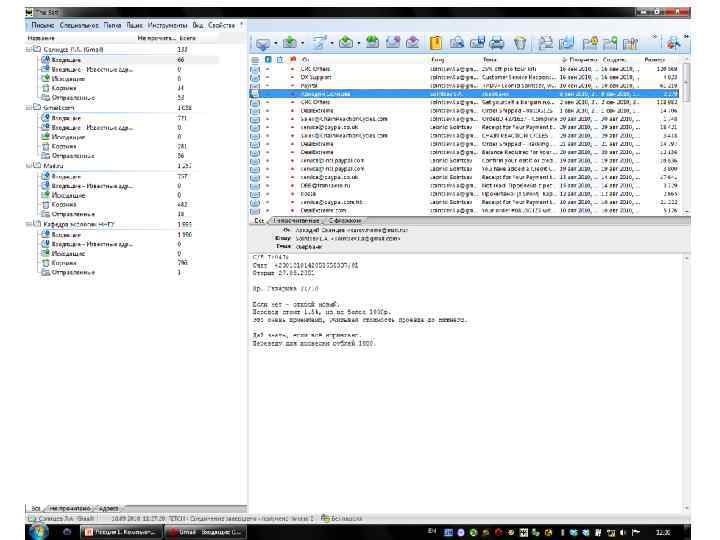Image resolution: width=720 pixels, height=540 pixels.
Task: Click the user search icon at toolbar end
Action: [x=674, y=43]
